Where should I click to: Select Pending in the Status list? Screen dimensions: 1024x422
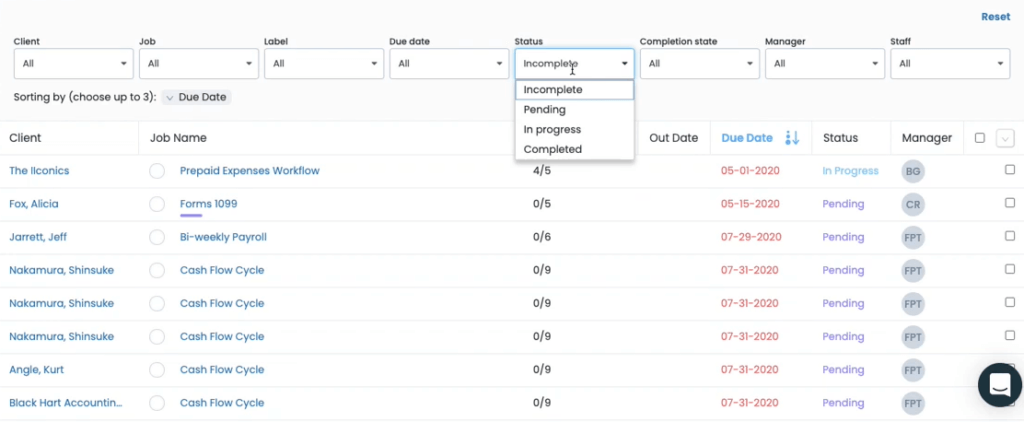click(575, 110)
